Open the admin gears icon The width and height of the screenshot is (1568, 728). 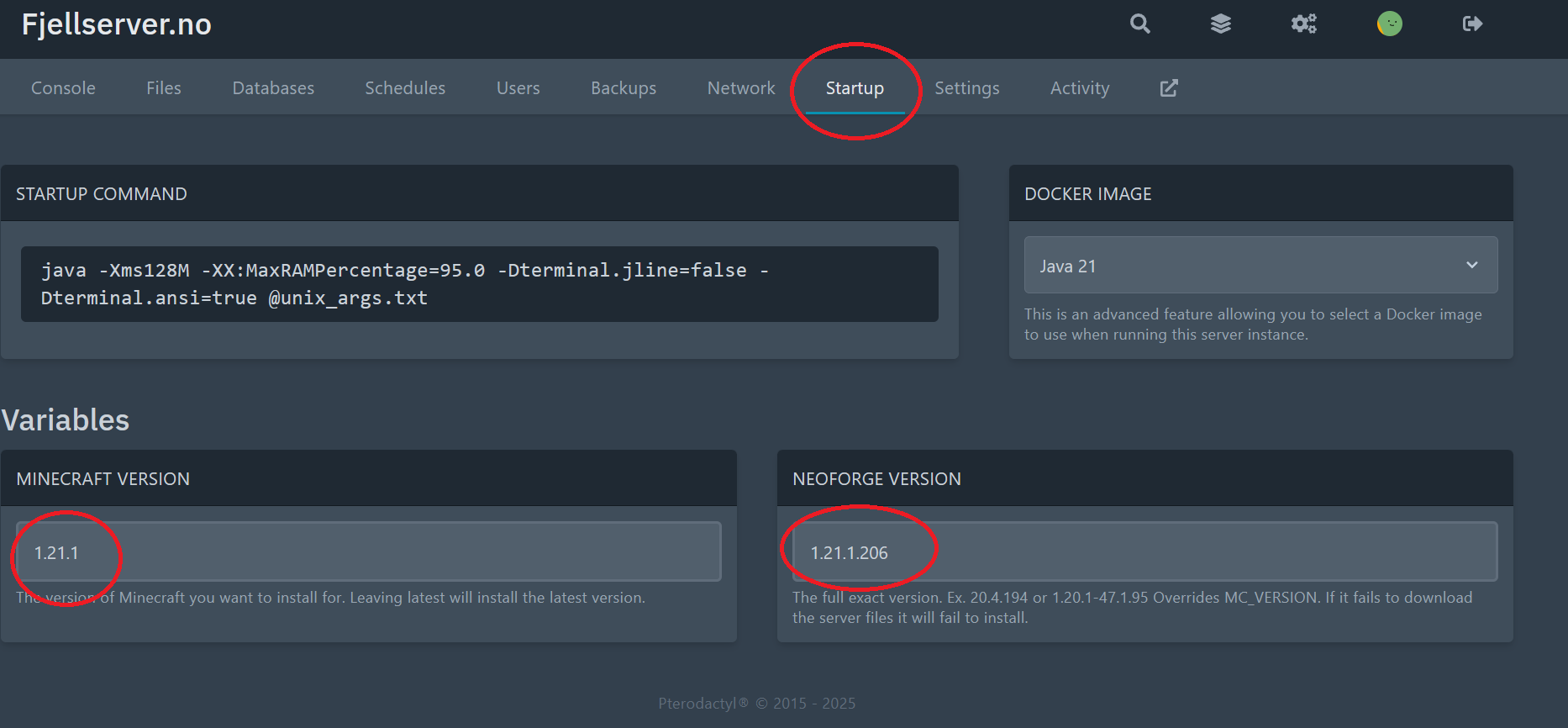[1304, 24]
